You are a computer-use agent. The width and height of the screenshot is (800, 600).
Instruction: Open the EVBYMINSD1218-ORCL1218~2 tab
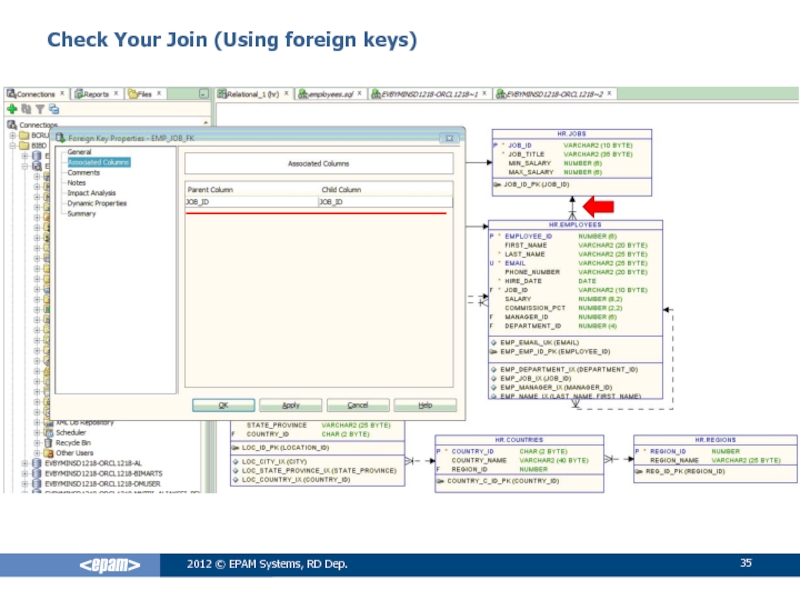pos(555,94)
